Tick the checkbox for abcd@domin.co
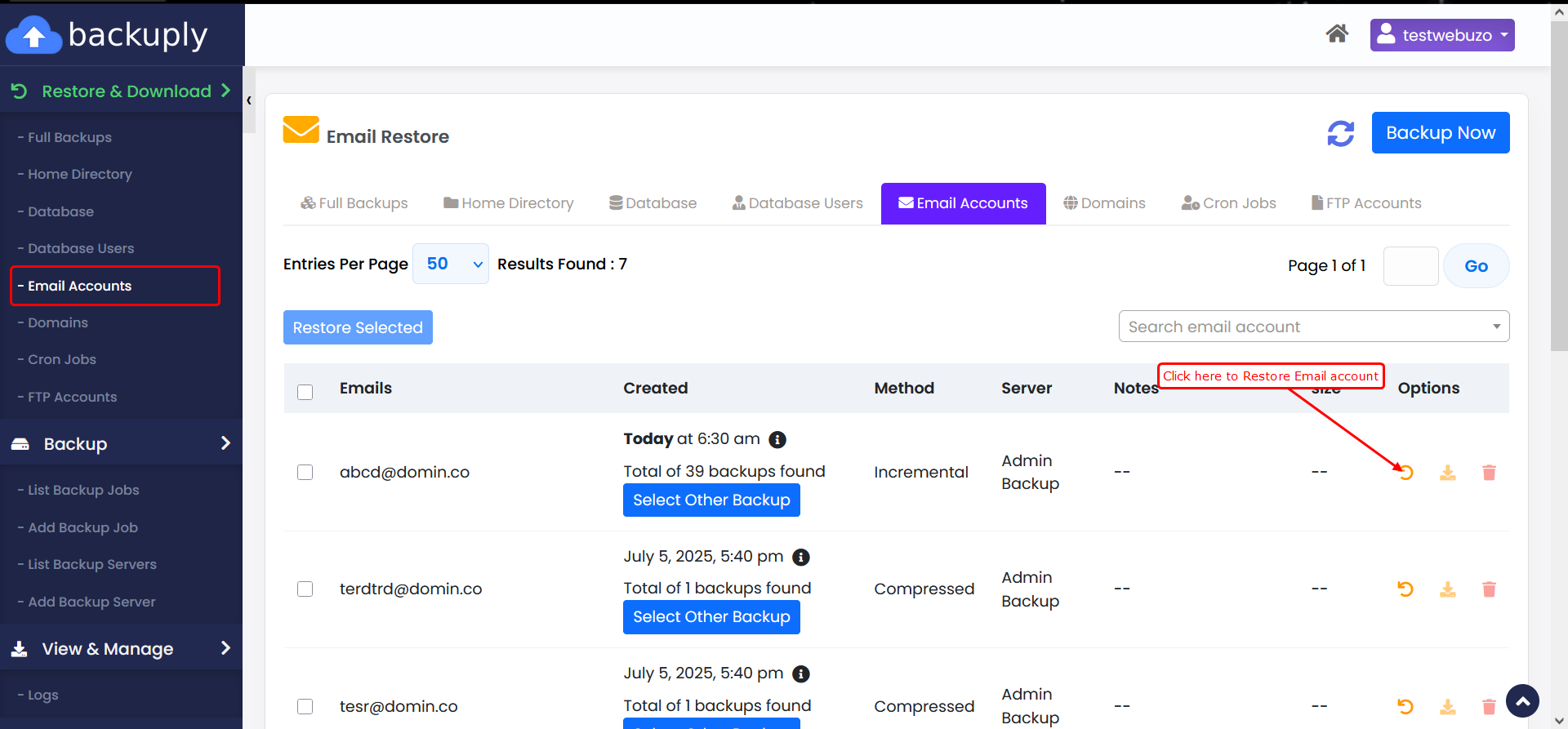Screen dimensions: 1568x729 [305, 473]
